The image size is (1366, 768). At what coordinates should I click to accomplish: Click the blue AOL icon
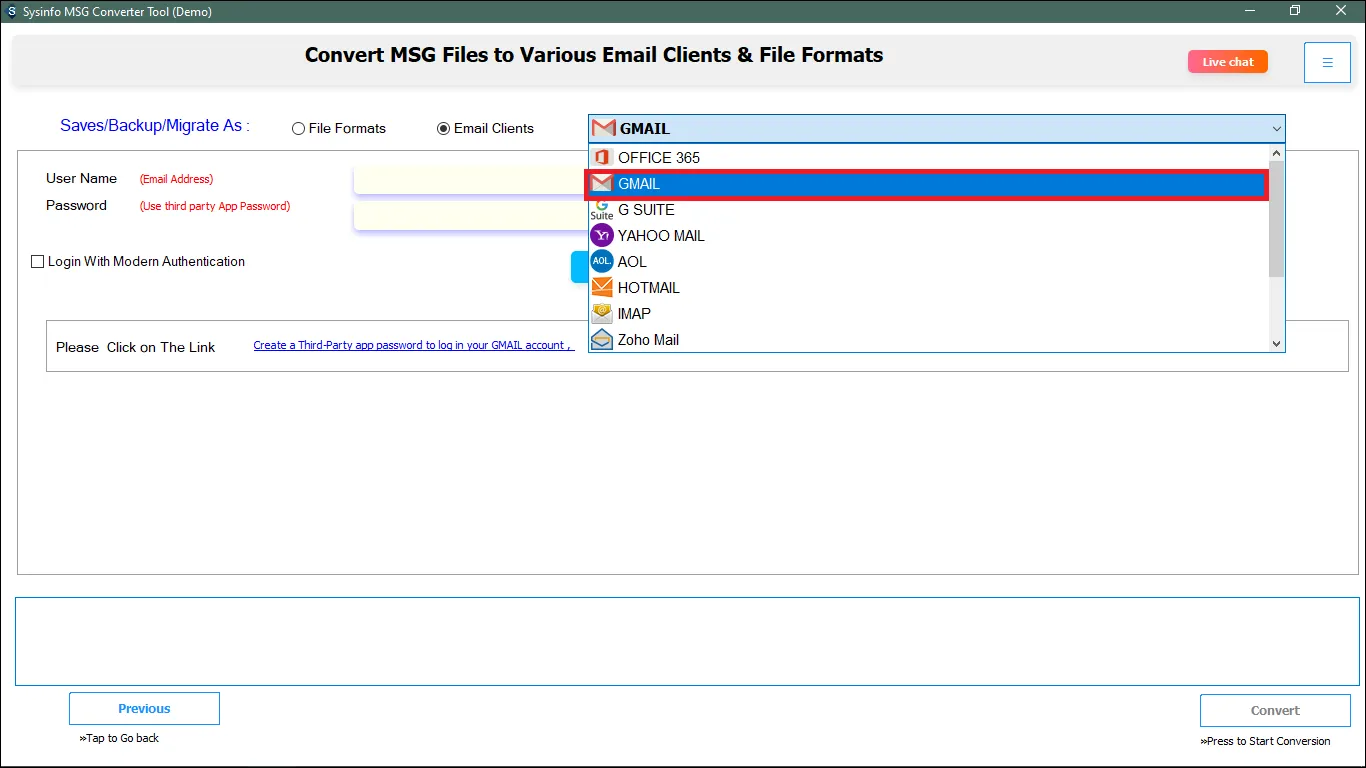tap(601, 262)
